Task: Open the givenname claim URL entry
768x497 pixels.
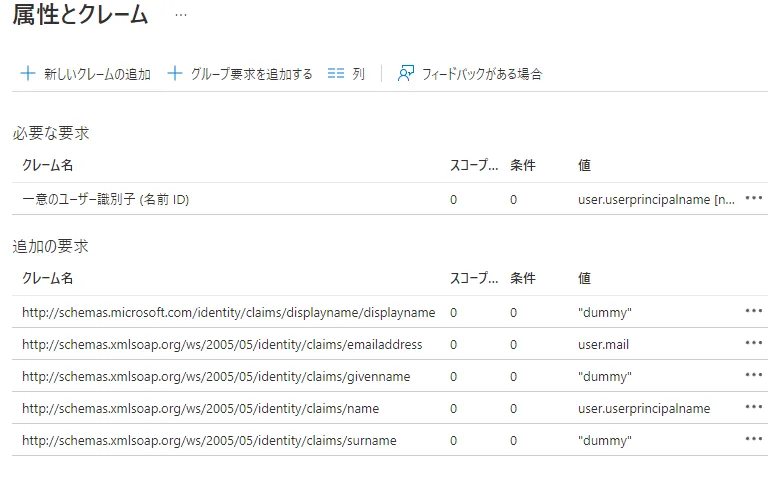Action: pos(216,376)
